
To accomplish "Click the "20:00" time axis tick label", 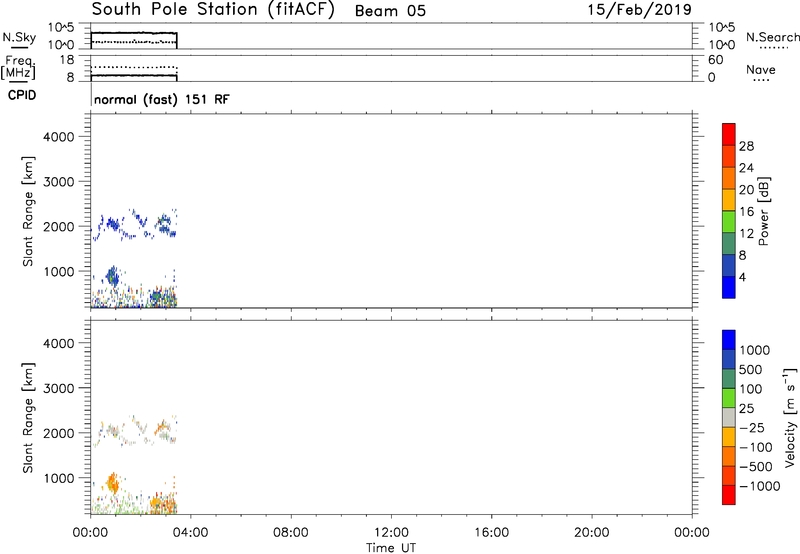I will point(592,533).
